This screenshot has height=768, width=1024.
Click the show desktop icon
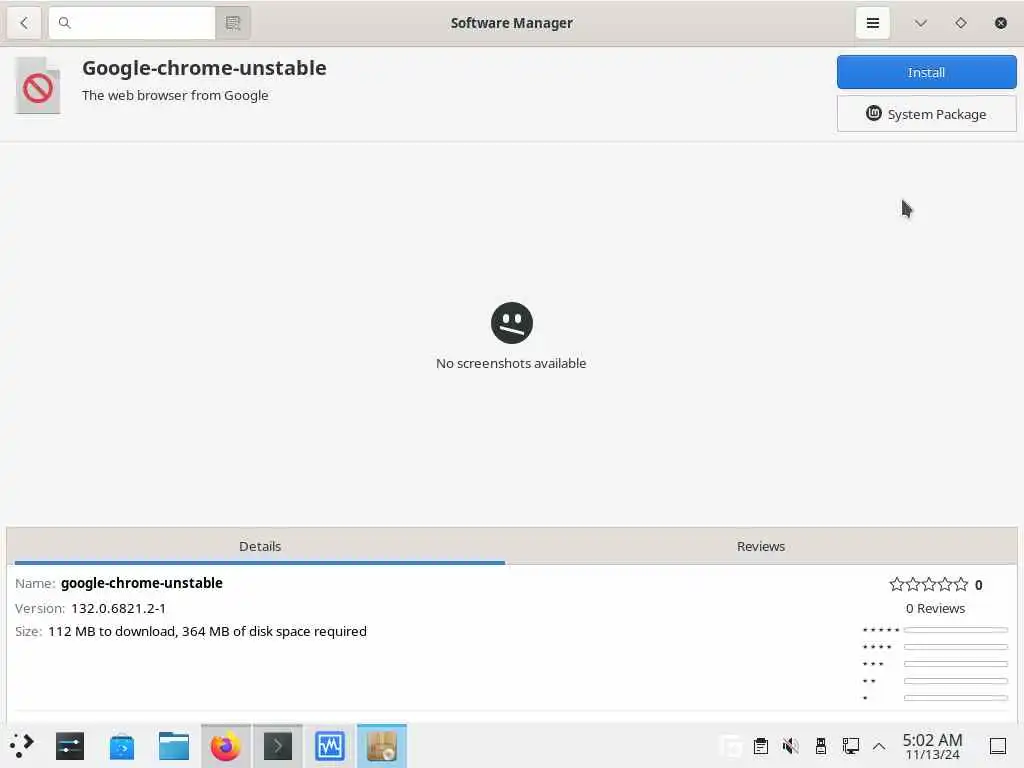(x=998, y=746)
